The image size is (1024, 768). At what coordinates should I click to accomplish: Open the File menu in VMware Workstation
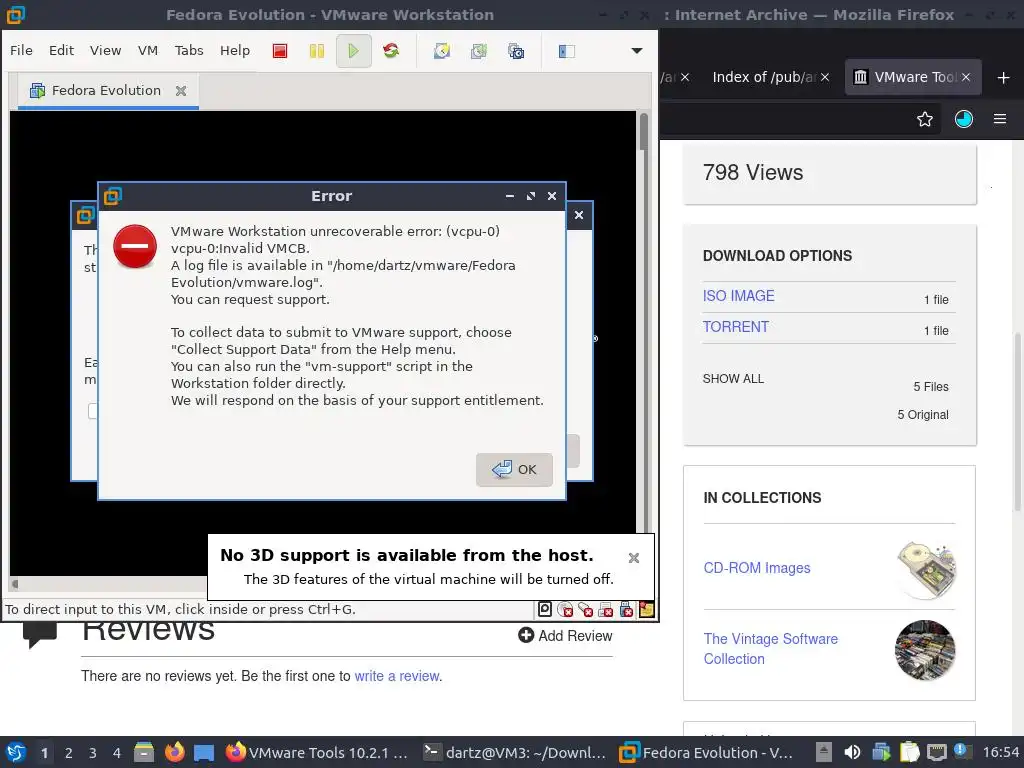[21, 50]
